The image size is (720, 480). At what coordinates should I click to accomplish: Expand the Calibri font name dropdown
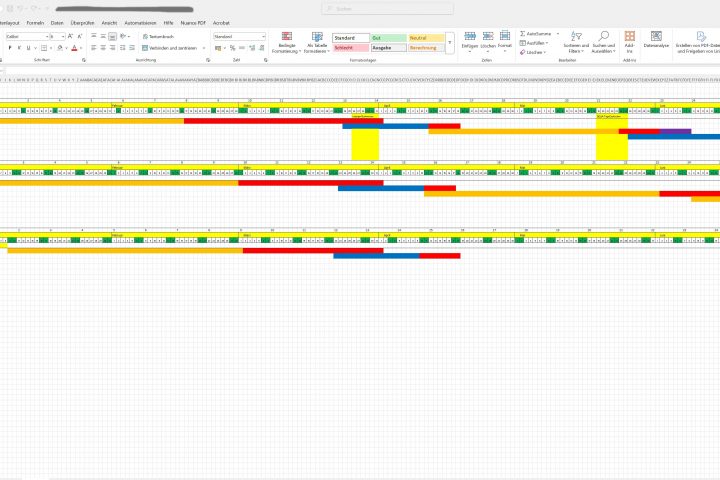(46, 36)
